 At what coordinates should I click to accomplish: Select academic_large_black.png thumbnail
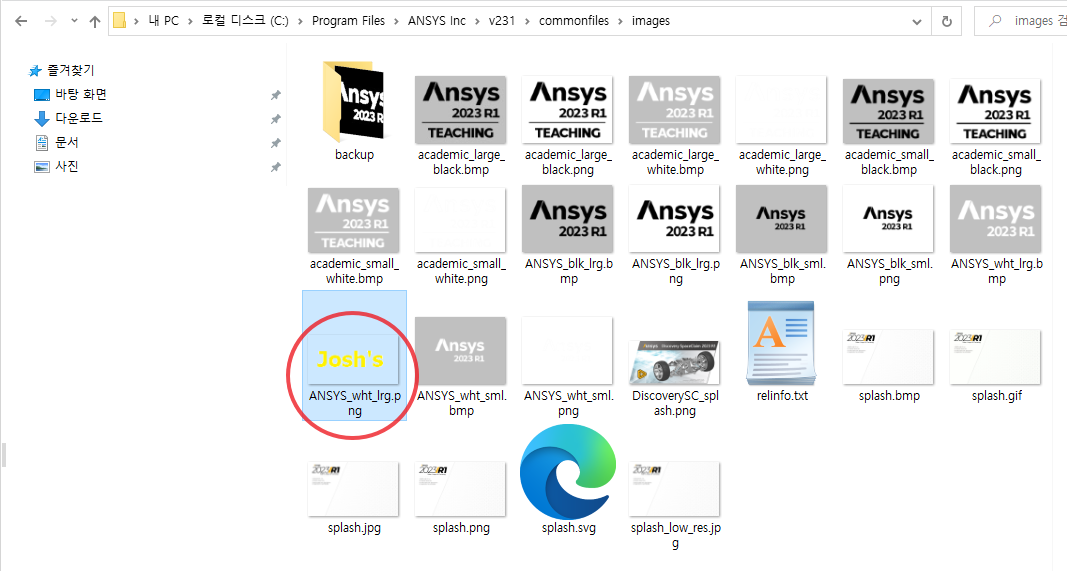568,110
